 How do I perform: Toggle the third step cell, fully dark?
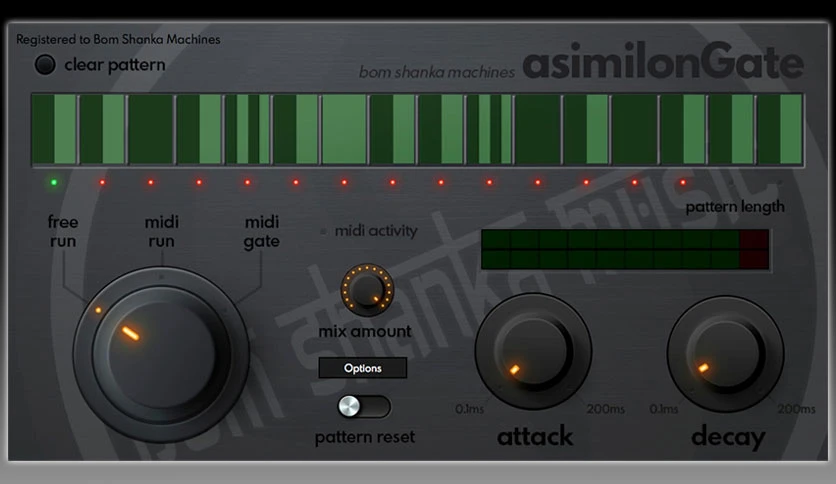coord(151,129)
